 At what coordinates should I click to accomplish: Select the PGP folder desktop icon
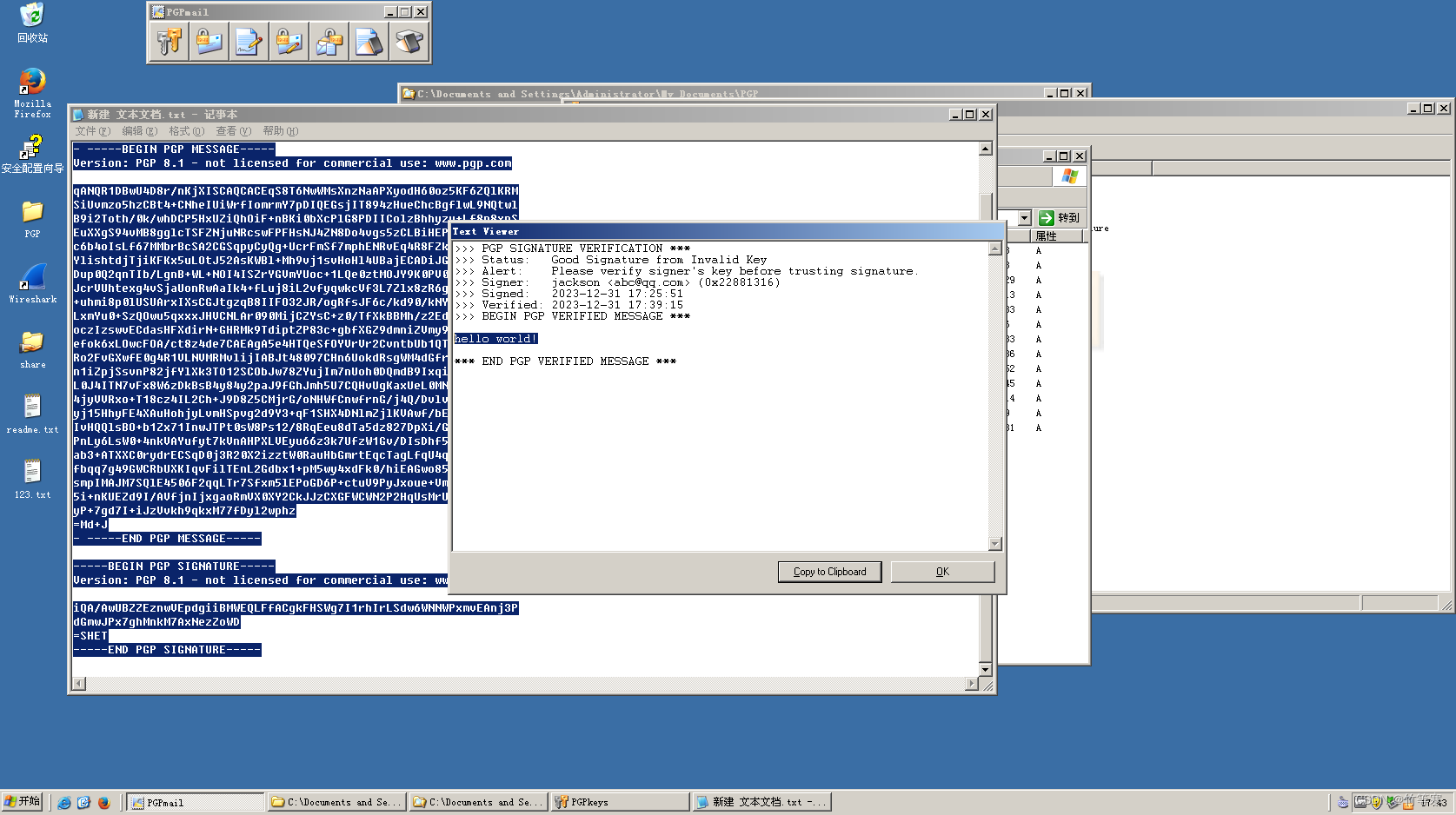(32, 219)
